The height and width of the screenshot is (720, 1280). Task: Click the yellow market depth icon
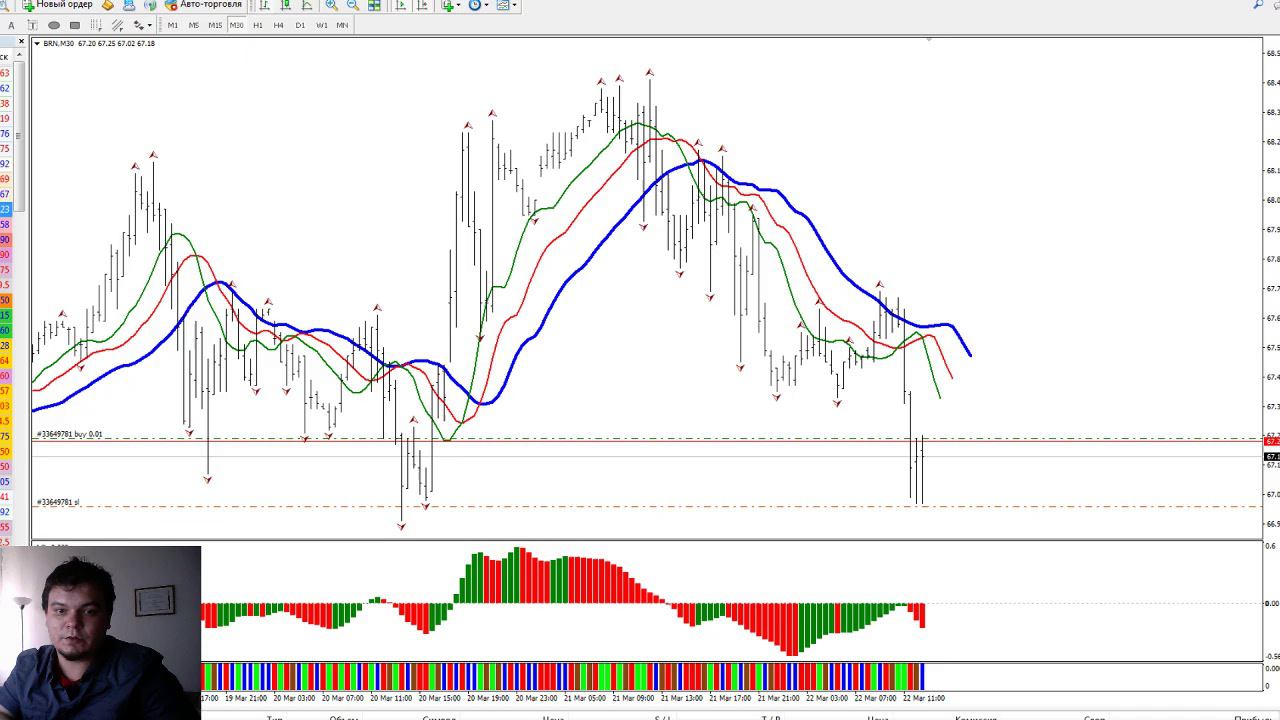pyautogui.click(x=108, y=5)
